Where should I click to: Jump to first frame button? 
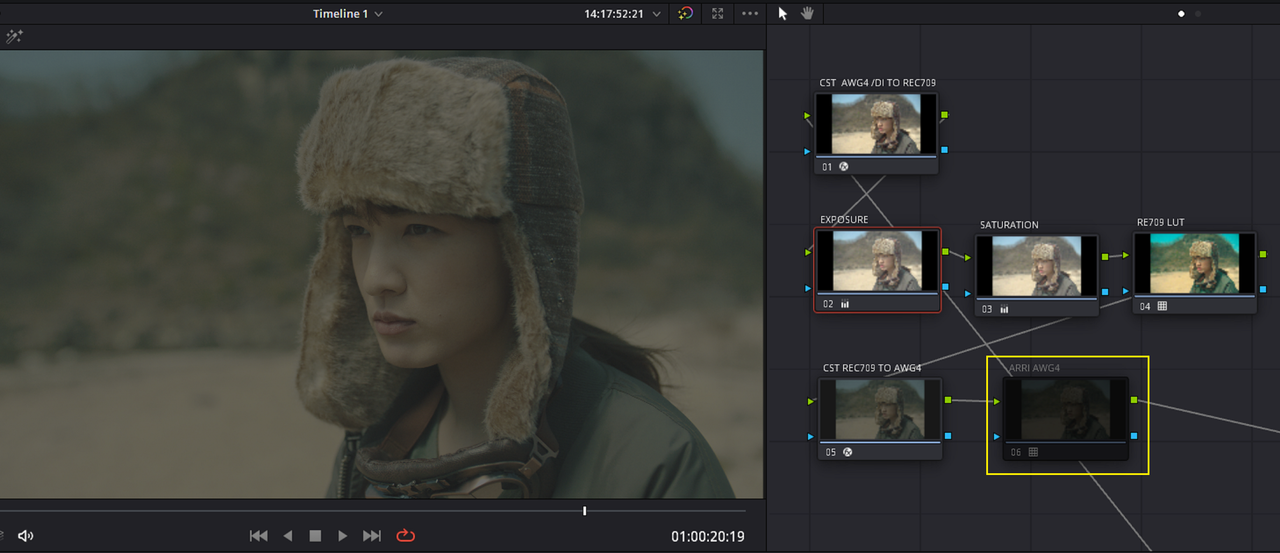tap(258, 536)
